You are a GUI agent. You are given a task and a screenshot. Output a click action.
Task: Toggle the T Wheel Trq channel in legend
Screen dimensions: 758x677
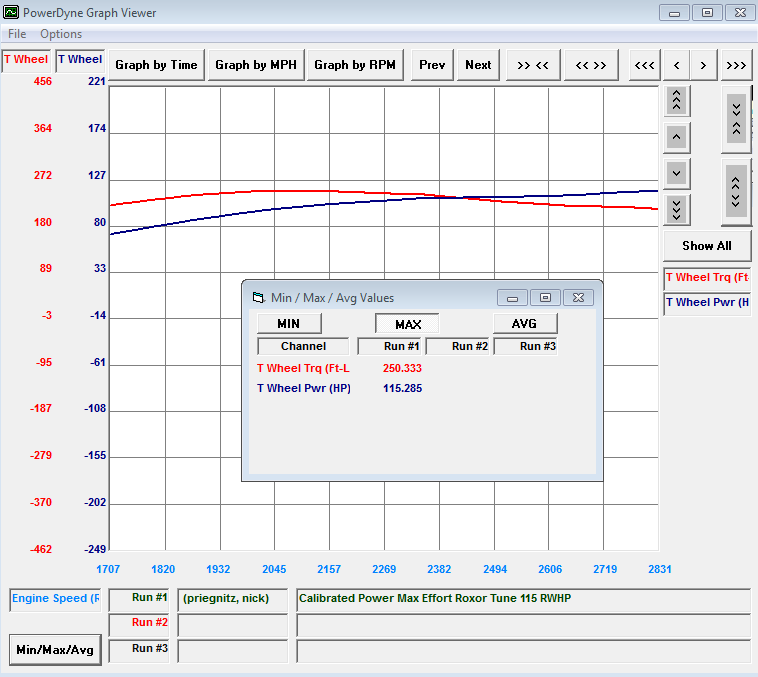(707, 278)
